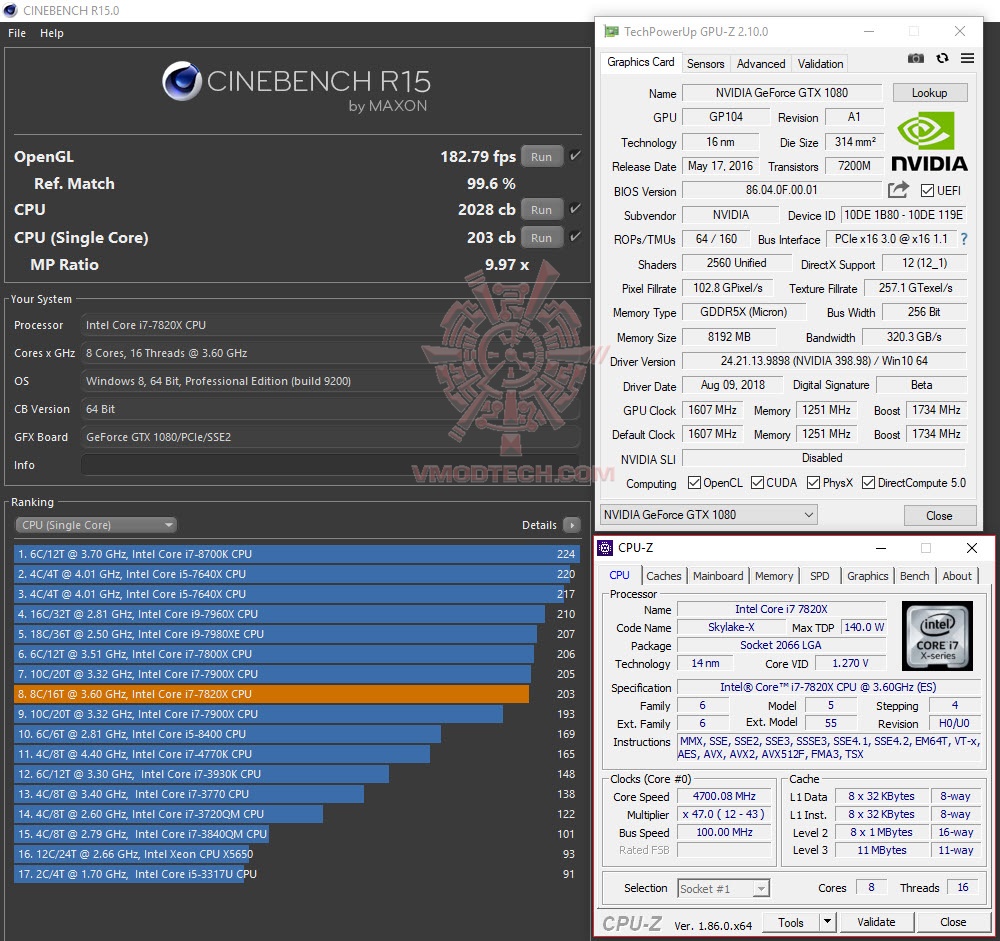Screen dimensions: 1000x941
Task: Click the Driver Version field value
Action: (x=824, y=360)
